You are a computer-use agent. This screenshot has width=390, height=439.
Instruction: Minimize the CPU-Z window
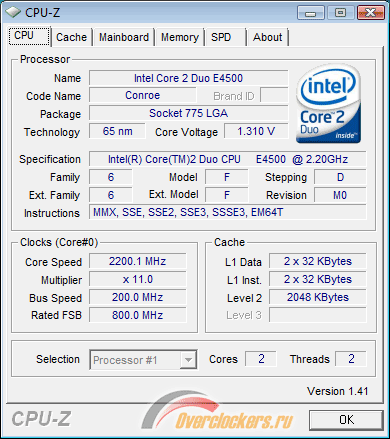310,13
